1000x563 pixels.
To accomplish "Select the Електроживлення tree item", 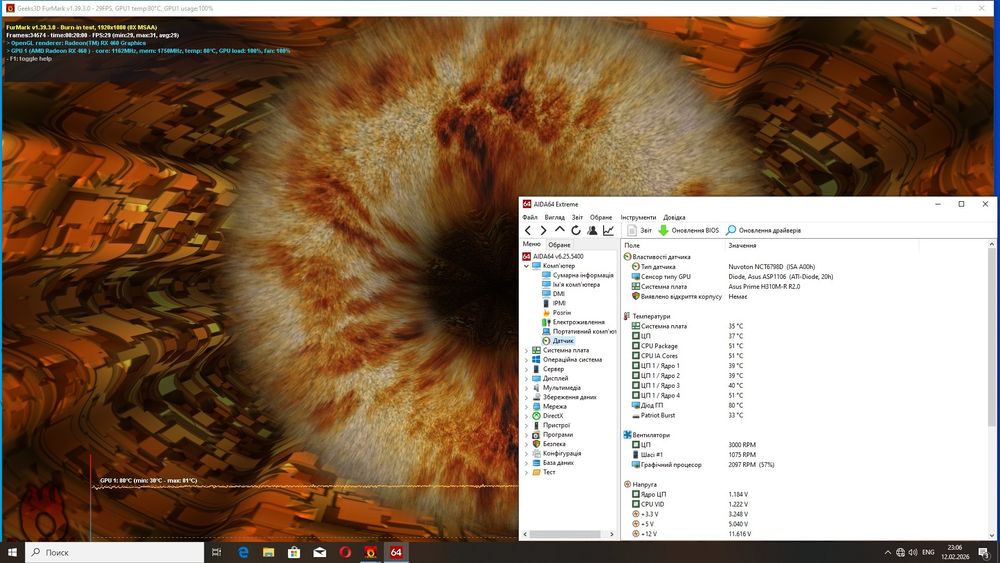I will tap(578, 322).
